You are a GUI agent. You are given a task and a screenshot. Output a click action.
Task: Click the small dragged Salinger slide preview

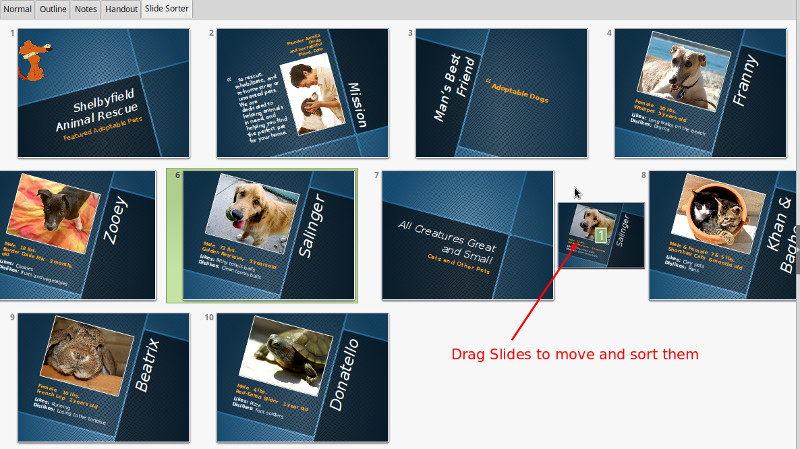[600, 235]
